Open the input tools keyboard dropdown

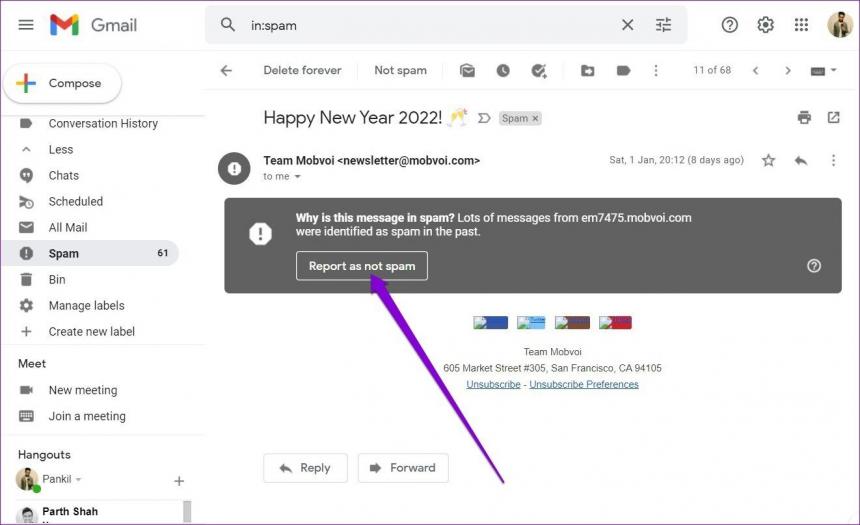point(822,71)
